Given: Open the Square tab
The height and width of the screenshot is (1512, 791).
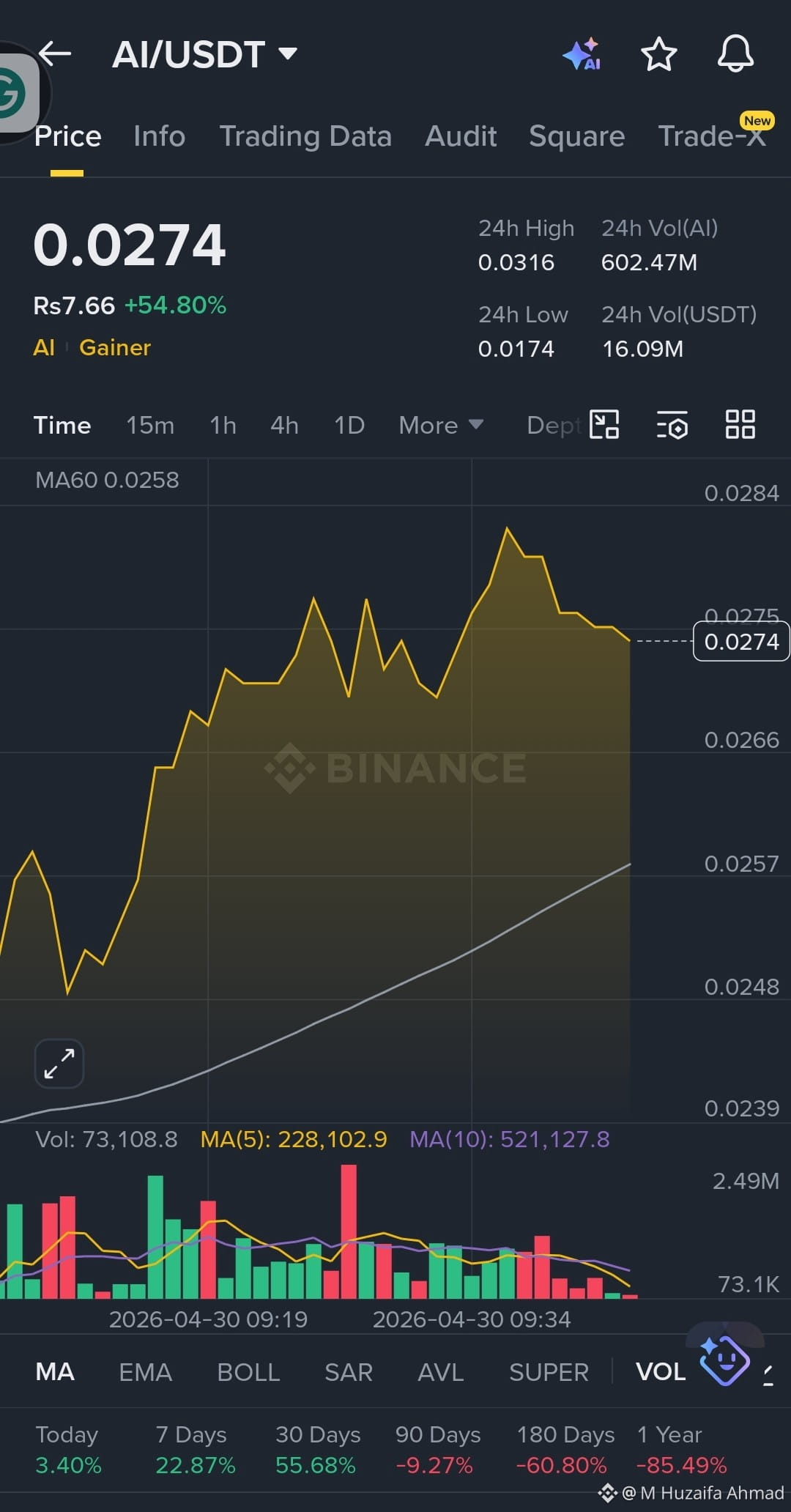Looking at the screenshot, I should click(x=577, y=136).
